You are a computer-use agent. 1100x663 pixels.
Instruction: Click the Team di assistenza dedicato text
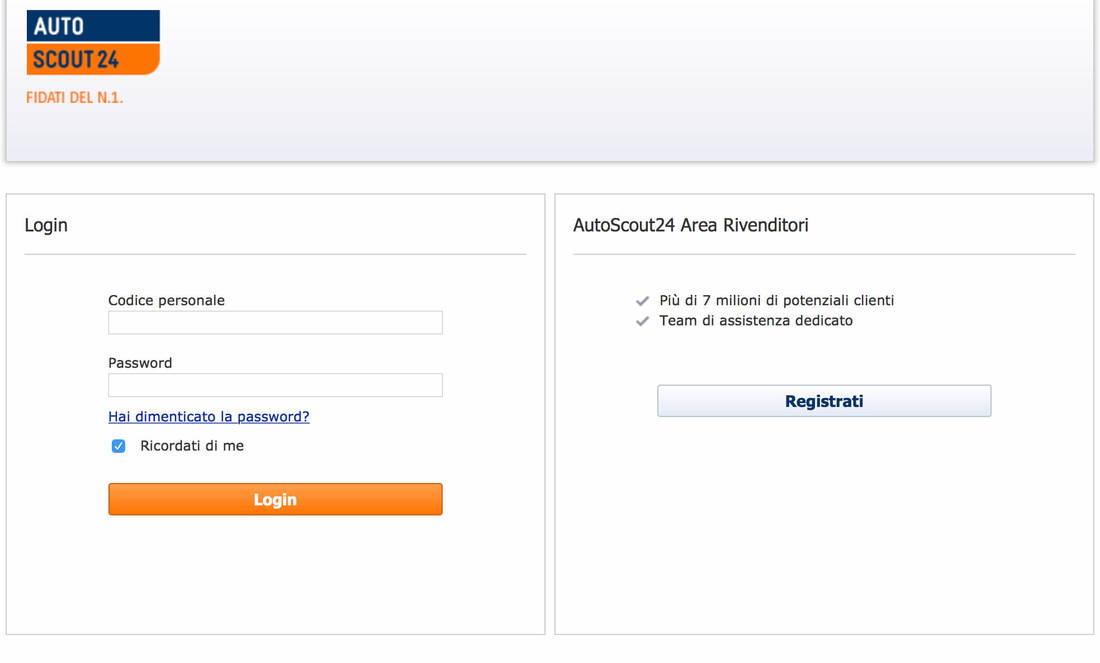pyautogui.click(x=756, y=321)
